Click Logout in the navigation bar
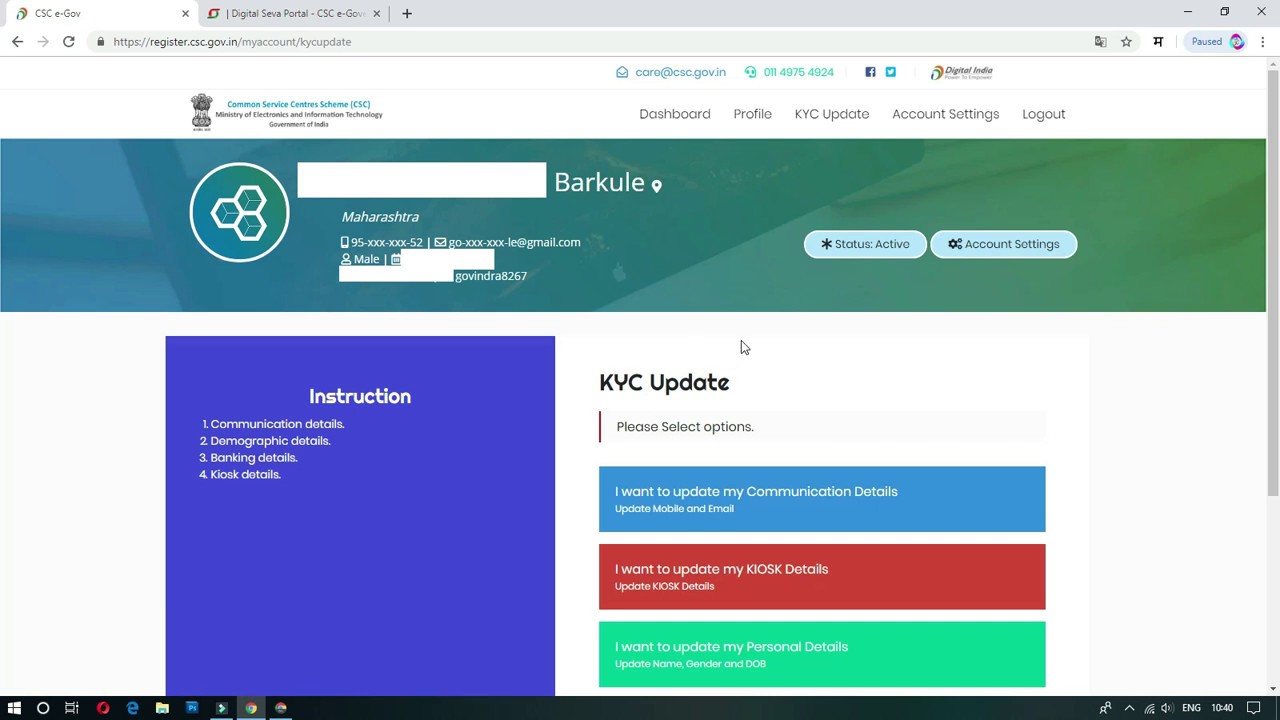Viewport: 1280px width, 720px height. click(x=1044, y=114)
